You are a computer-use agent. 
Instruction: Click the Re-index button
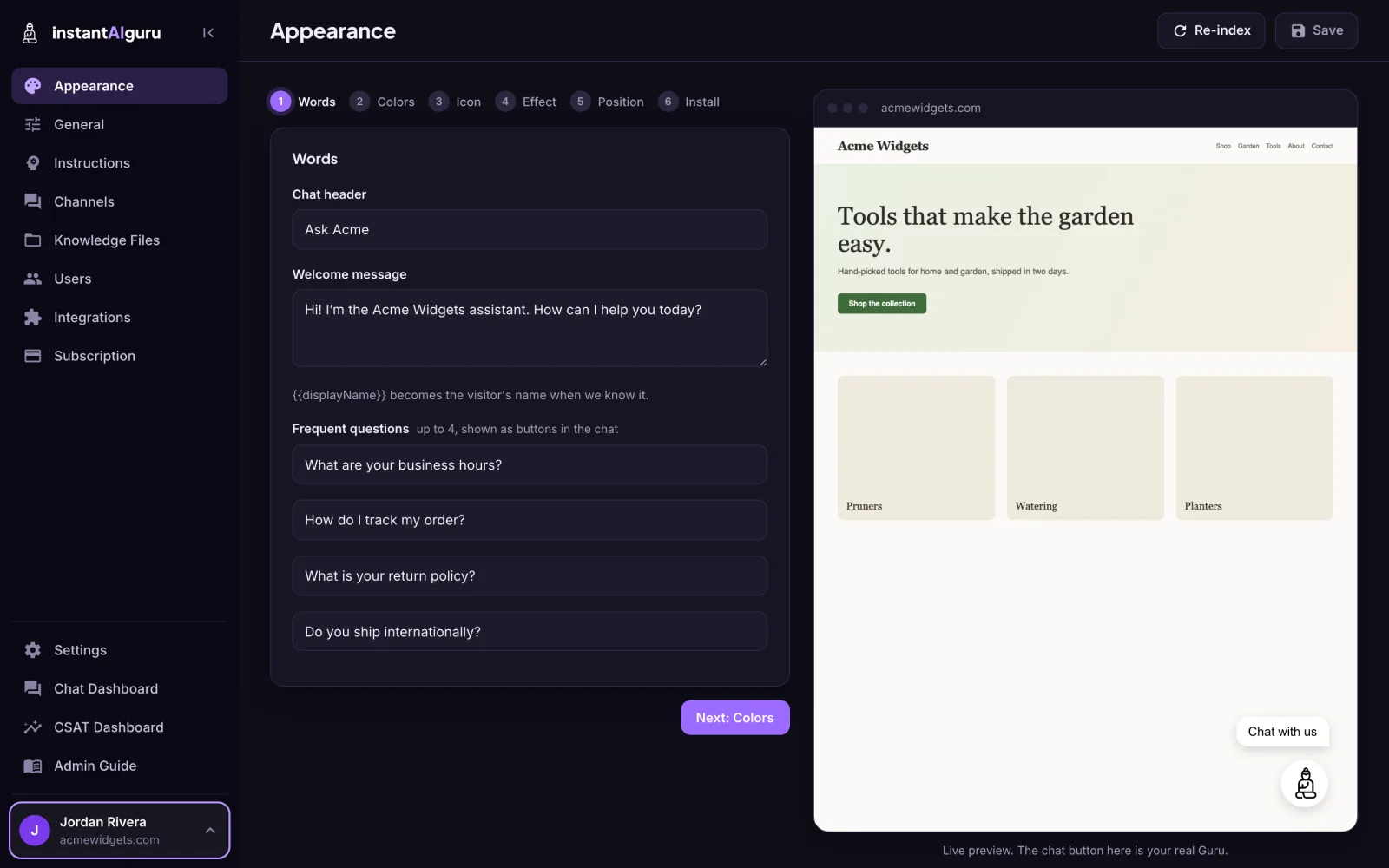point(1211,30)
